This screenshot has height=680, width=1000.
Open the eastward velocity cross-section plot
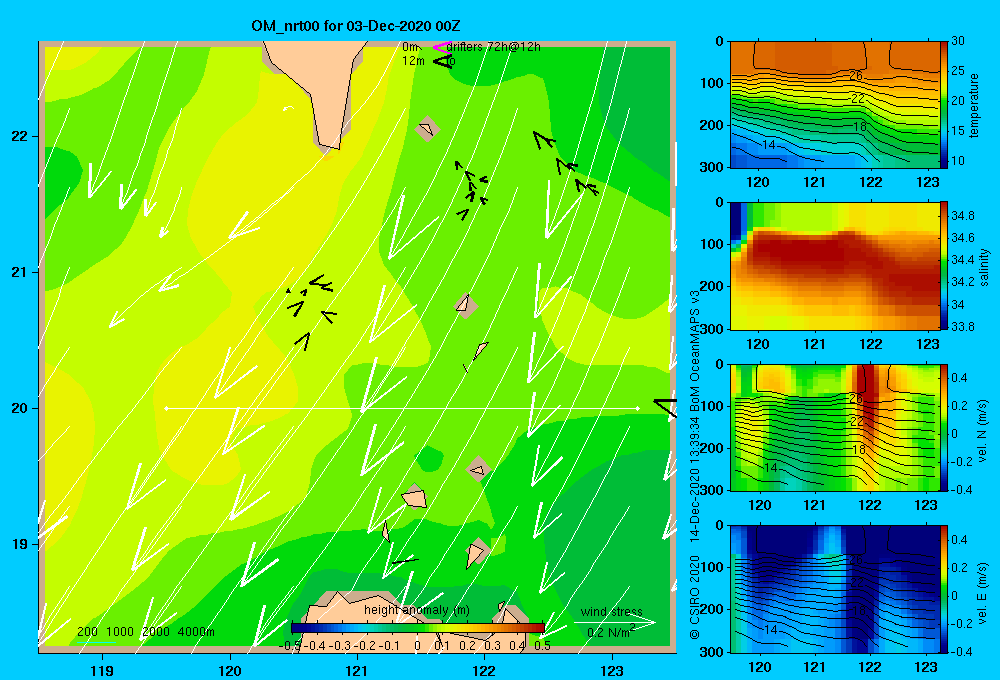coord(835,589)
